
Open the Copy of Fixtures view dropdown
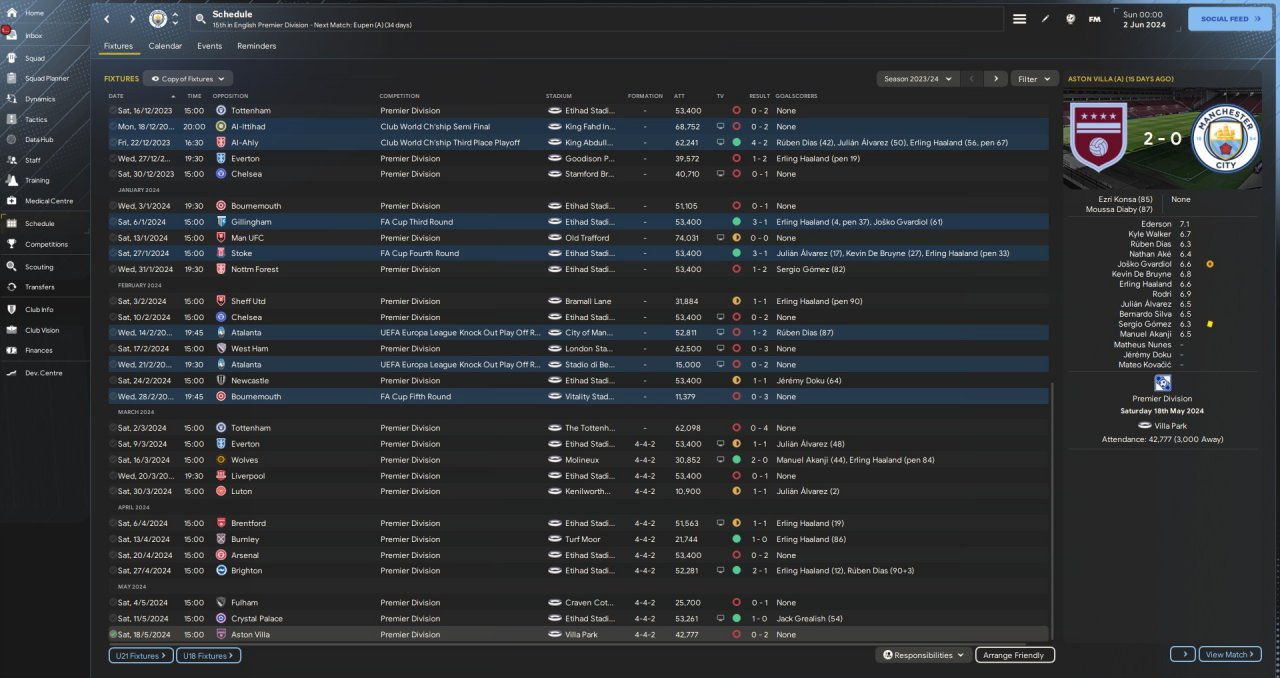[x=188, y=78]
